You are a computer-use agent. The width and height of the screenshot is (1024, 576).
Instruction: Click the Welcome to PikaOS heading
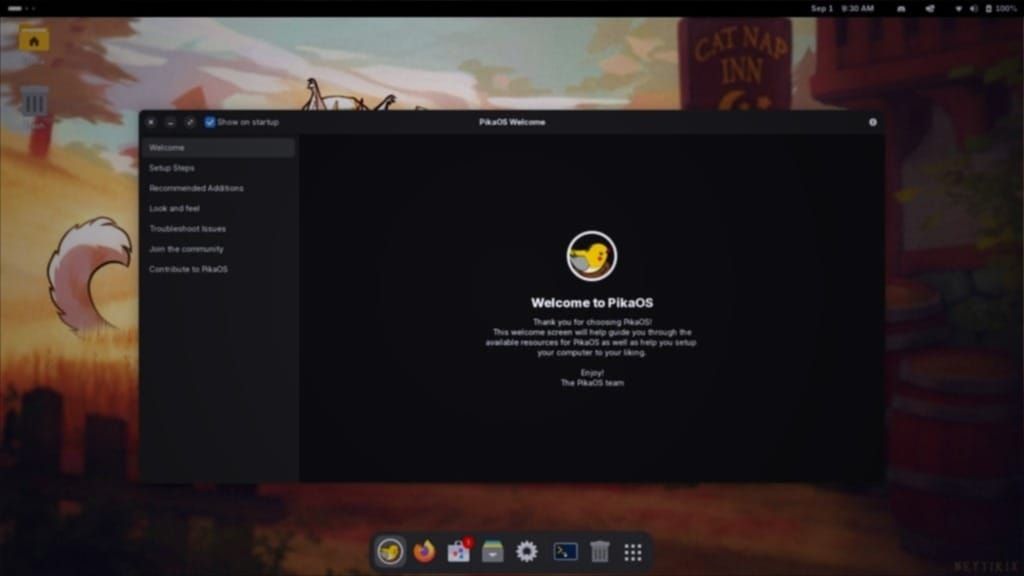592,303
